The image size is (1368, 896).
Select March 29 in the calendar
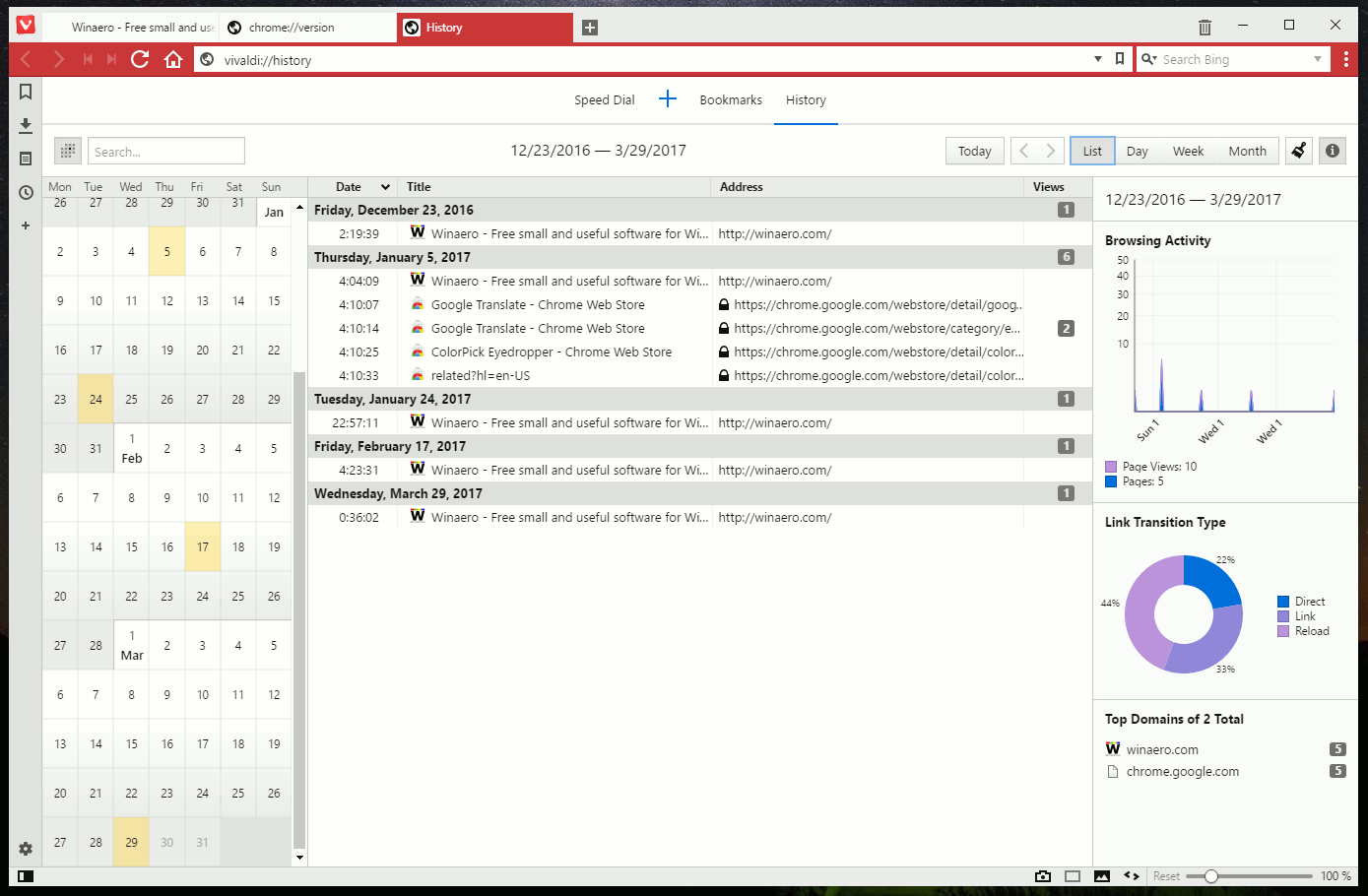click(x=131, y=842)
